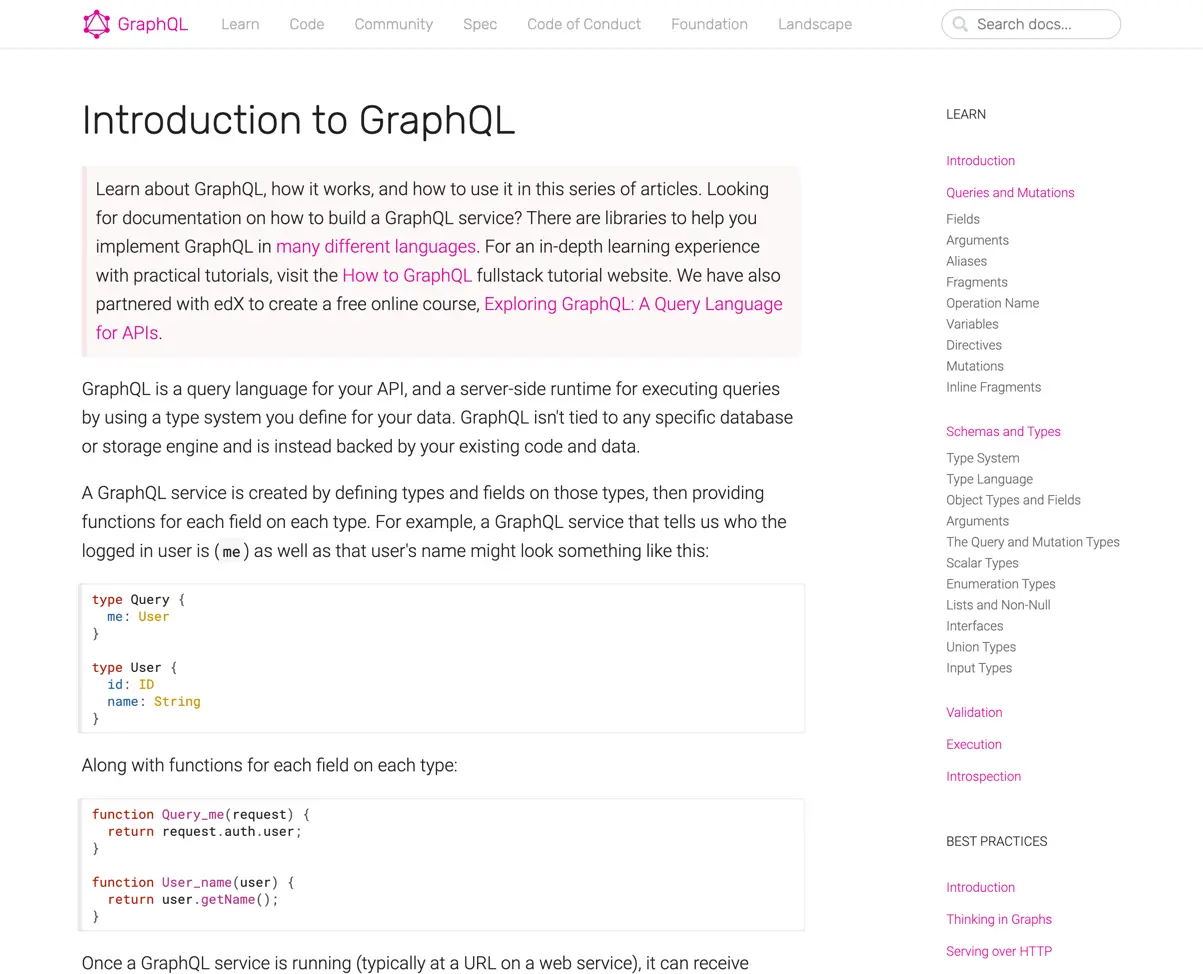The width and height of the screenshot is (1203, 974).
Task: Navigate to Serving over HTTP page
Action: point(998,951)
